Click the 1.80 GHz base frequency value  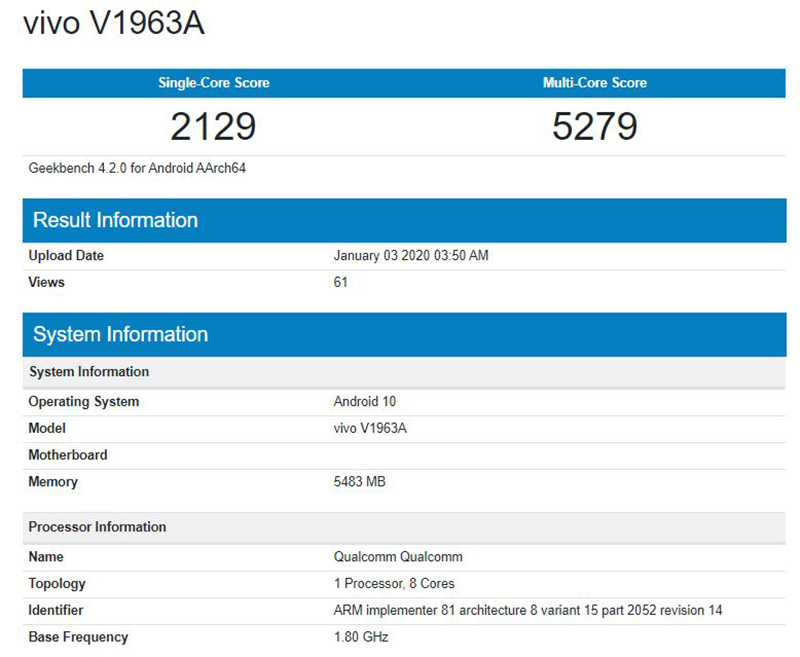tap(360, 637)
